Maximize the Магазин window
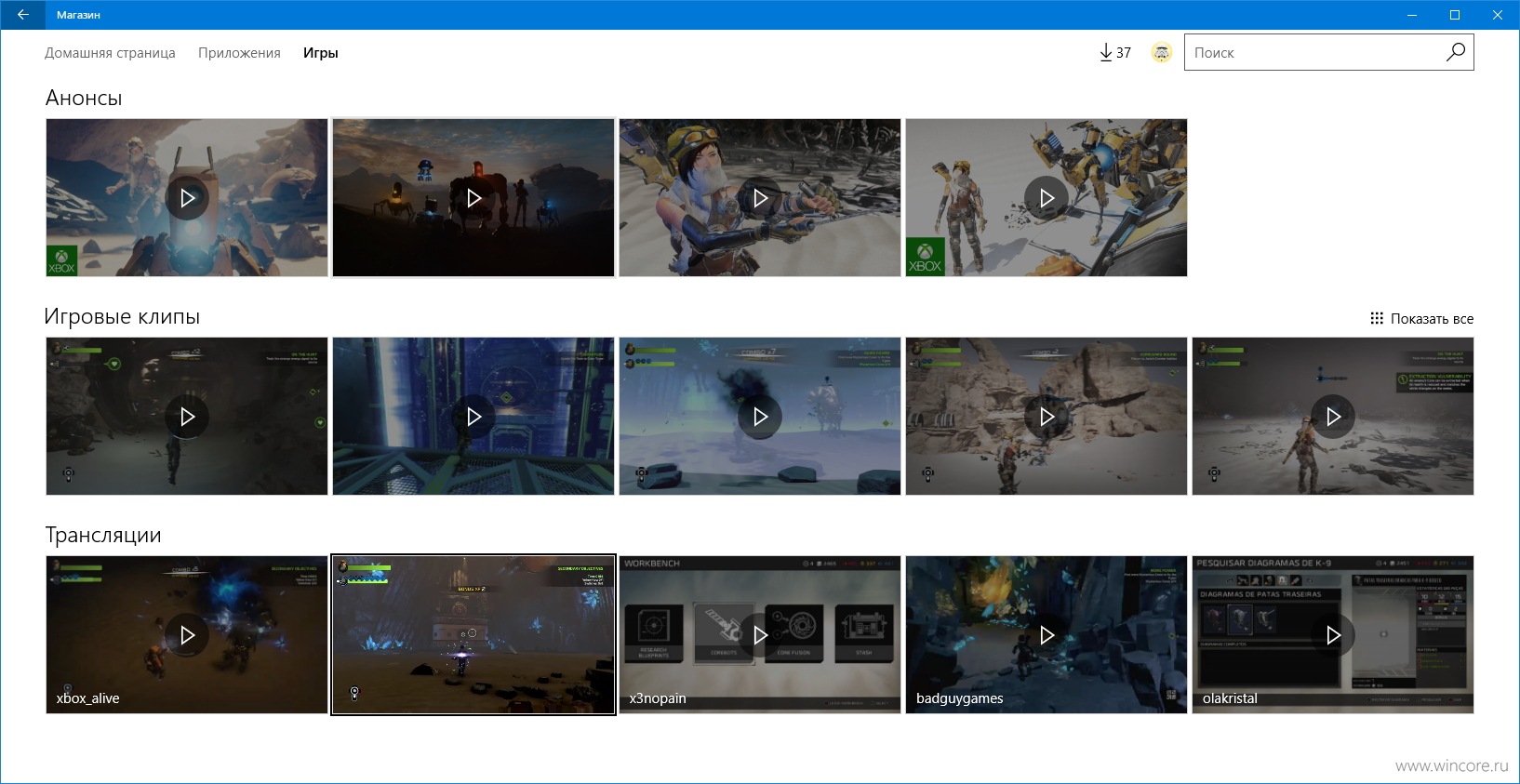This screenshot has width=1520, height=784. click(x=1455, y=15)
